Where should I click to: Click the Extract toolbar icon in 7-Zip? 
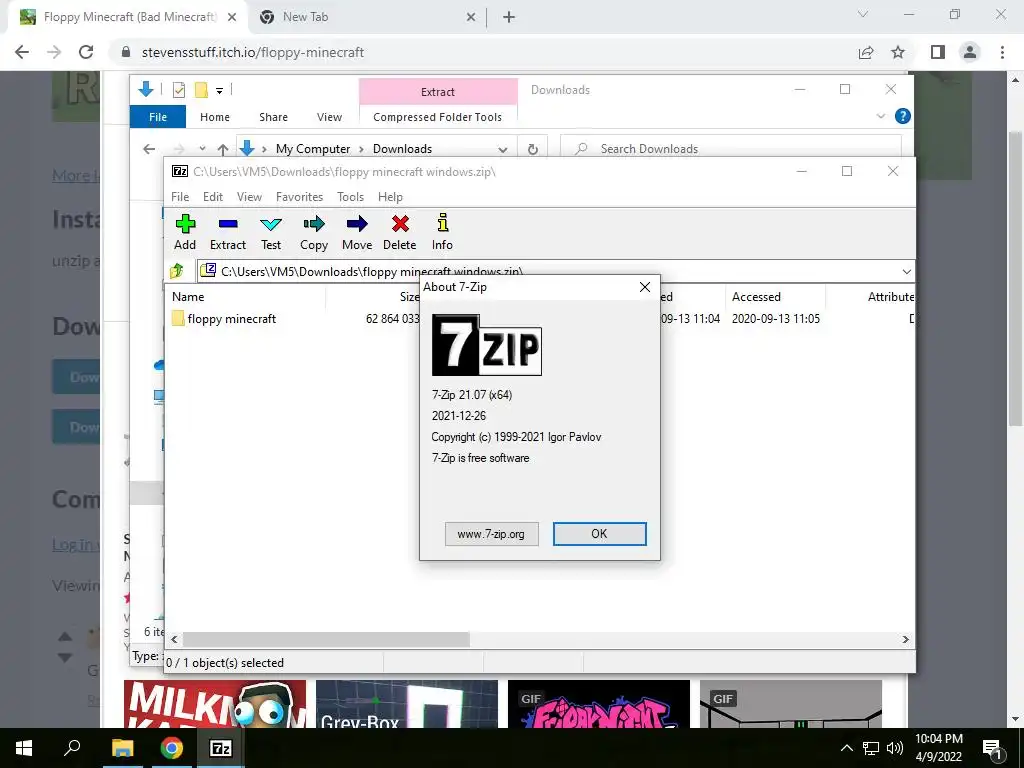coord(228,232)
